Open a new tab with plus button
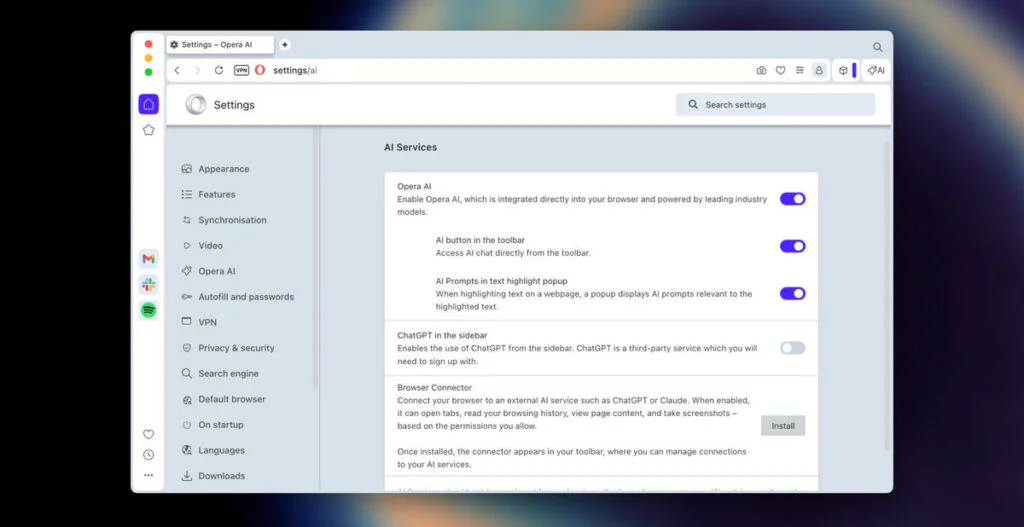This screenshot has width=1024, height=527. (x=285, y=44)
